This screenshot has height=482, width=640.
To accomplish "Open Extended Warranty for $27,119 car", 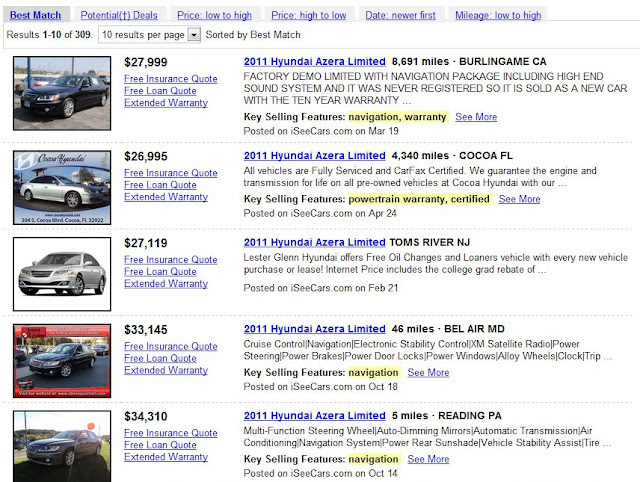I will coord(166,284).
